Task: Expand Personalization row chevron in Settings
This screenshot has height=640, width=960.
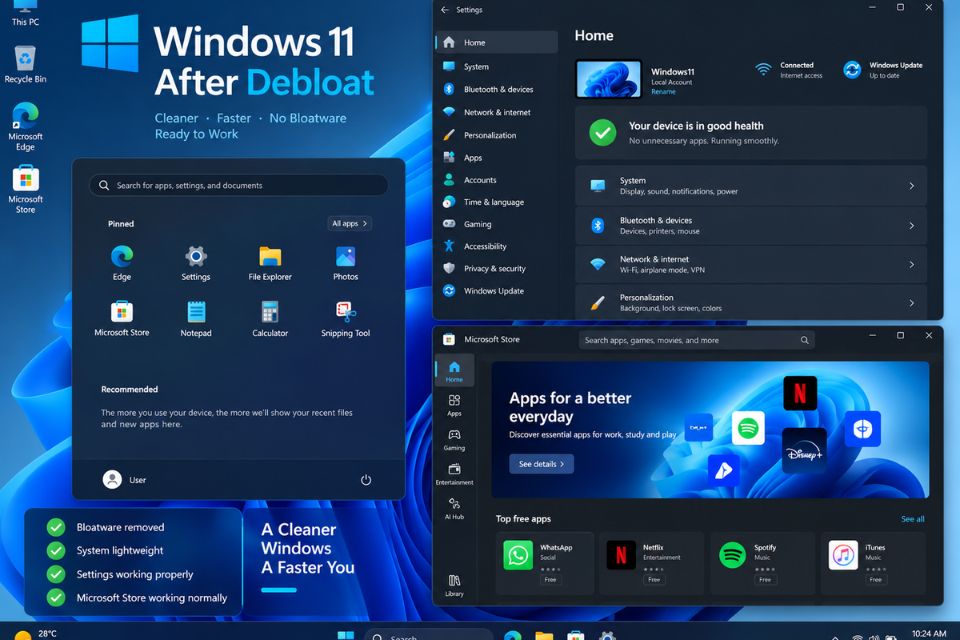Action: (911, 303)
